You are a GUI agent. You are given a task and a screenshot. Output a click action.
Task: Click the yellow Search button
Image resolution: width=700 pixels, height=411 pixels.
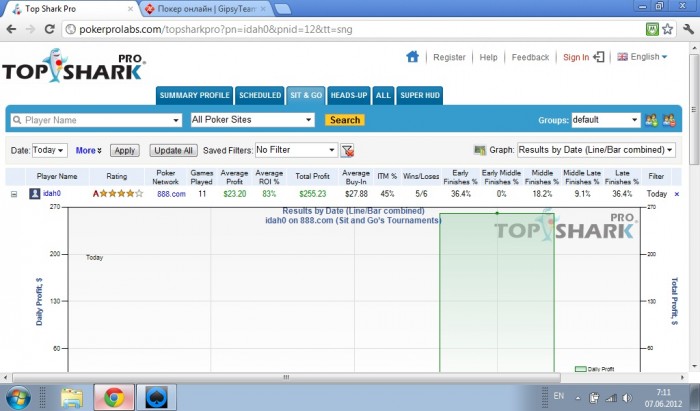[345, 120]
